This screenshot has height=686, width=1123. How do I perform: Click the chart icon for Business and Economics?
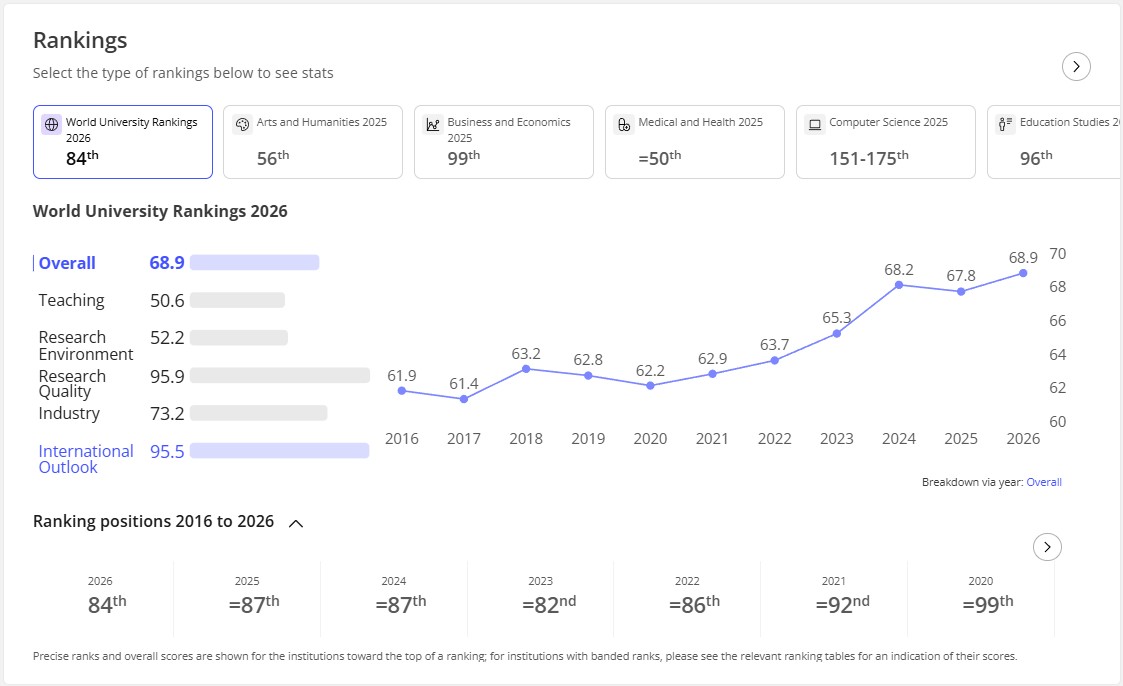433,125
